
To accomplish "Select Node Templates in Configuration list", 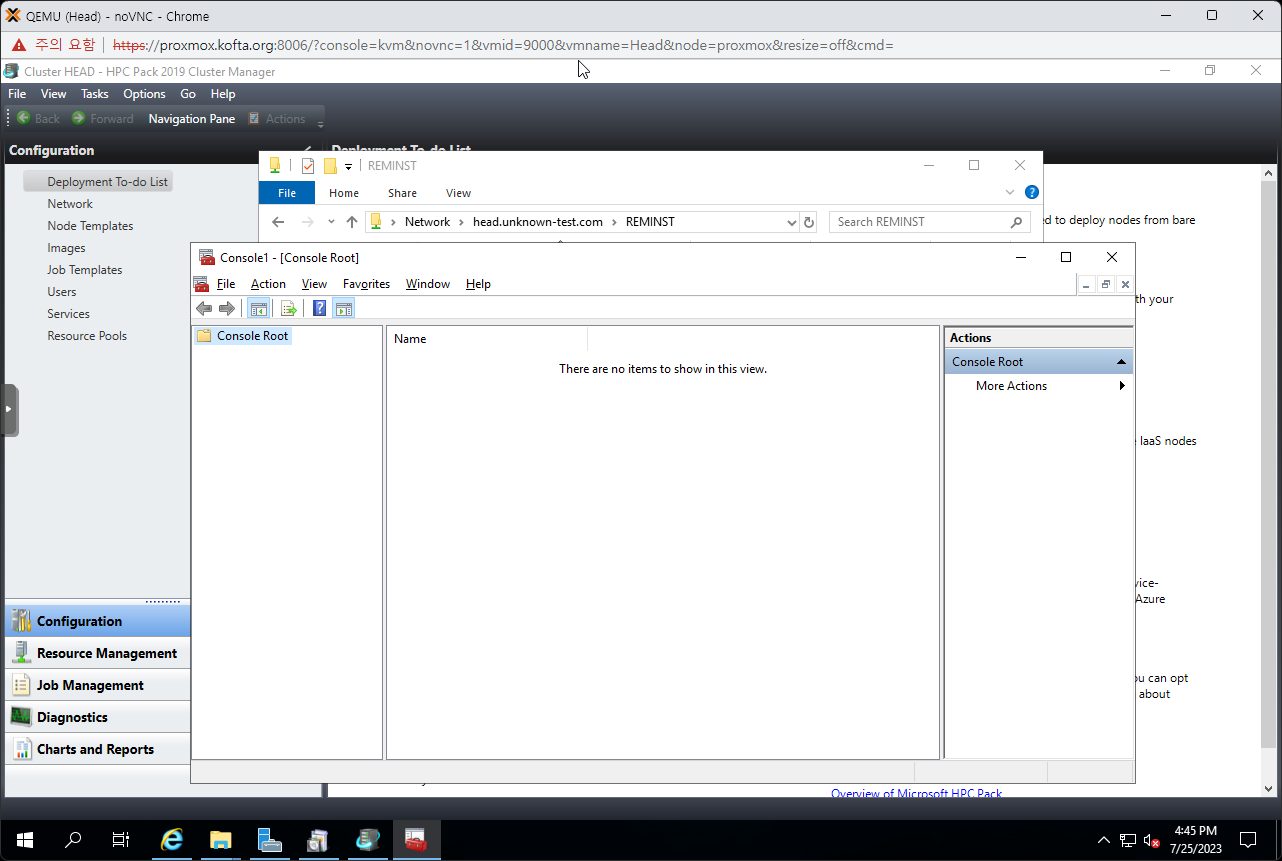I will [90, 226].
